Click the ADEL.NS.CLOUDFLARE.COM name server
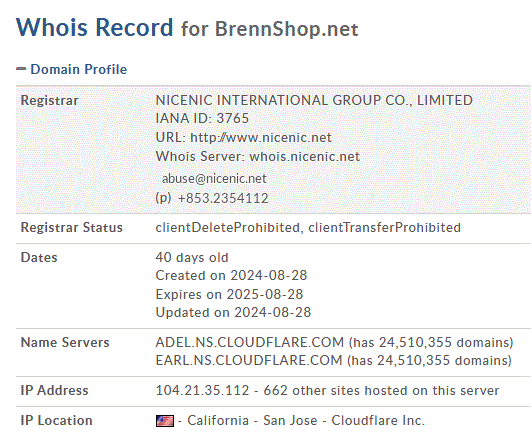Screen dimensions: 532x435 (250, 342)
